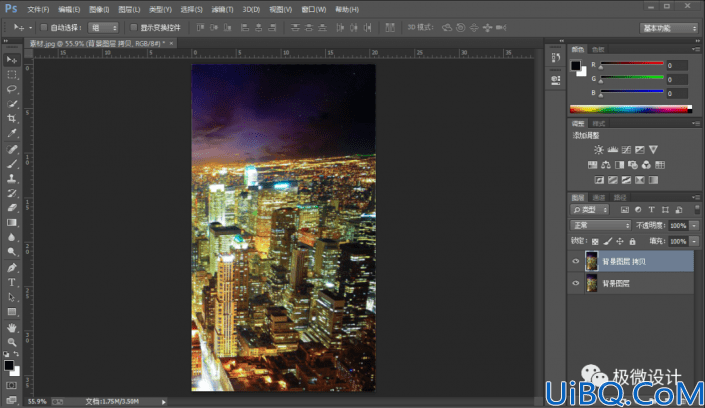
Task: Select the Rectangular Marquee tool
Action: coord(12,75)
